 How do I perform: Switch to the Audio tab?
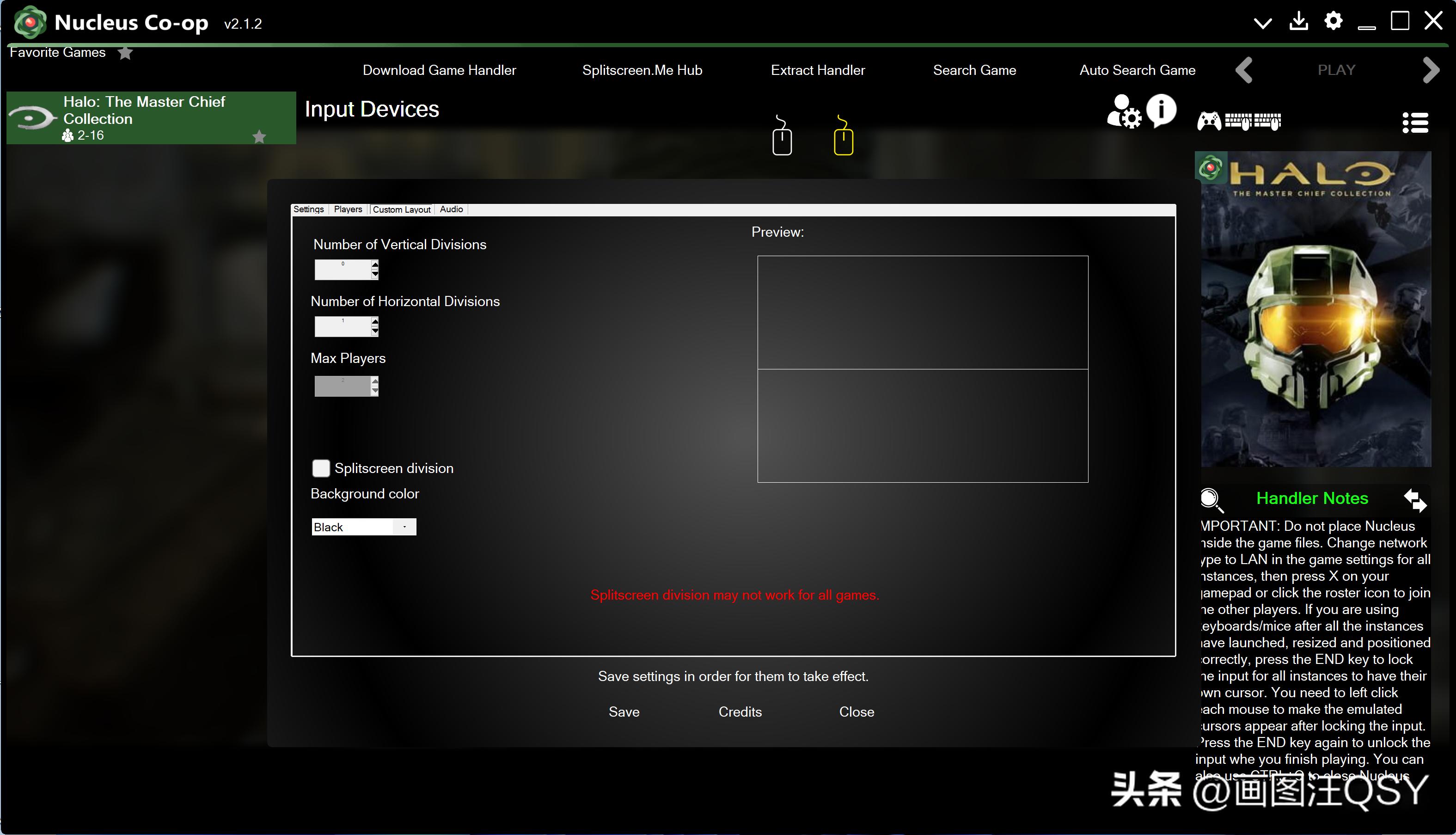[451, 209]
